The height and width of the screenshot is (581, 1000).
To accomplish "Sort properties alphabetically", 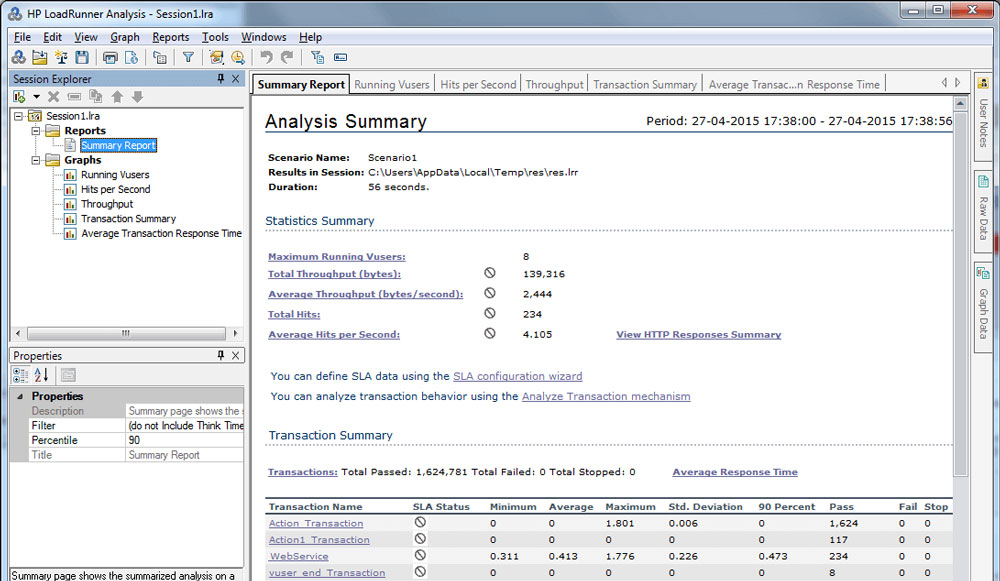I will (x=41, y=375).
